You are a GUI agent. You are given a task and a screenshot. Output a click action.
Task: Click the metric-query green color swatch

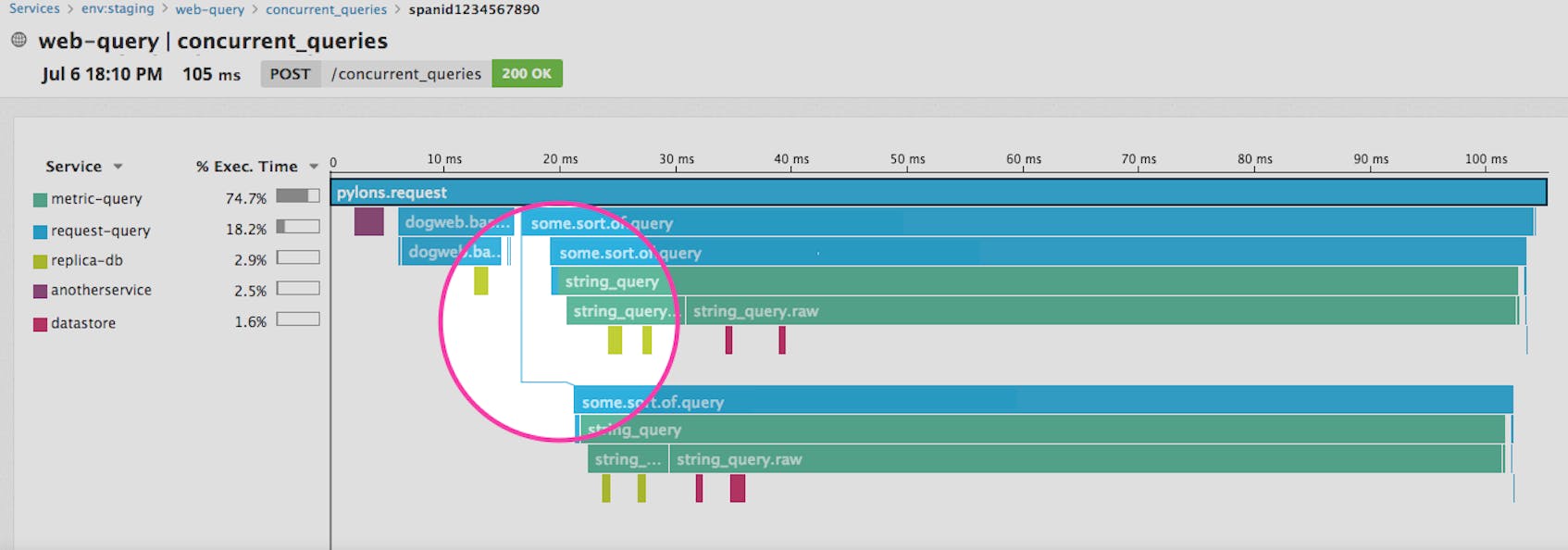pos(40,199)
